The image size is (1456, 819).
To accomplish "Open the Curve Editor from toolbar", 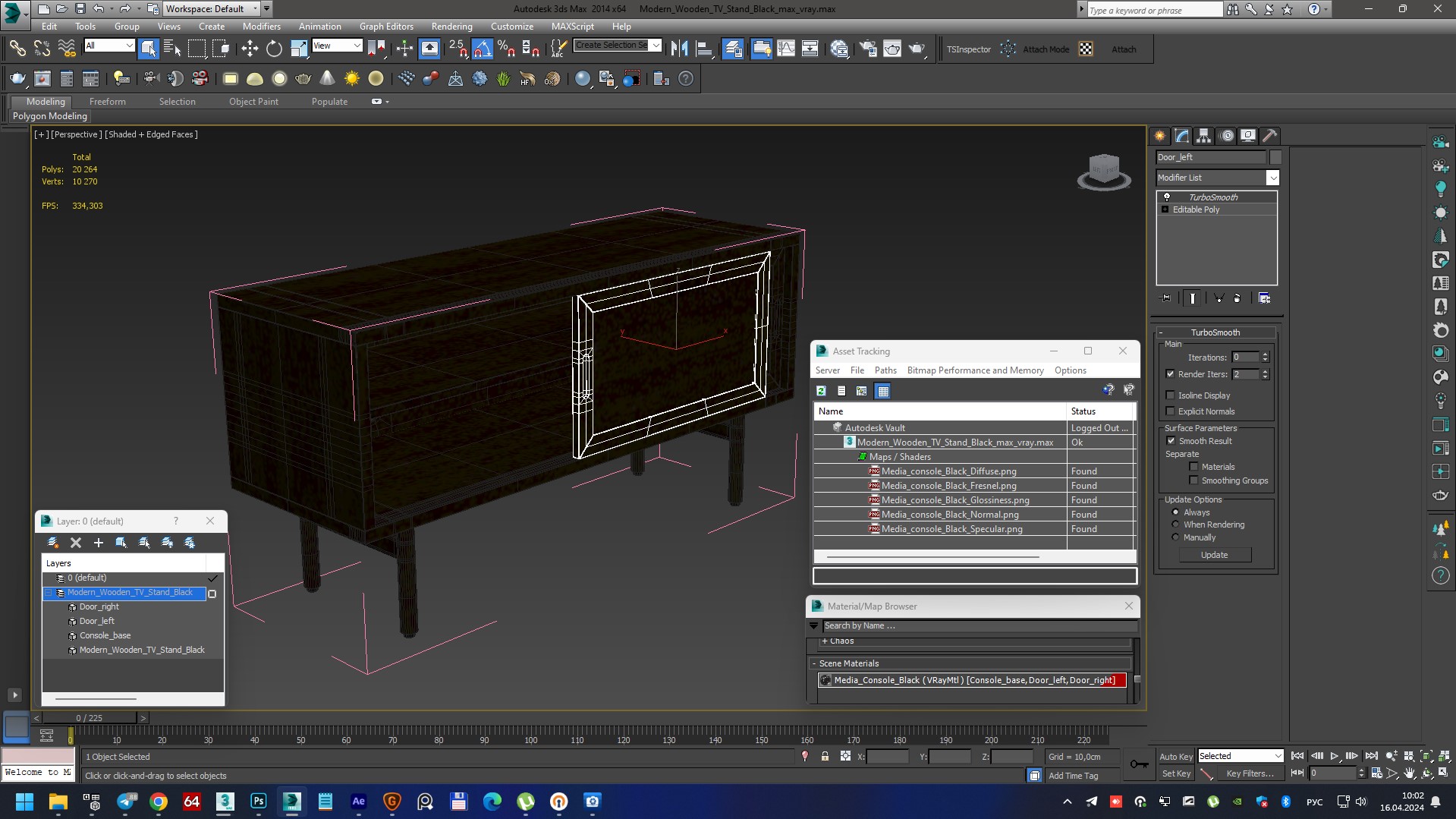I will 786,49.
